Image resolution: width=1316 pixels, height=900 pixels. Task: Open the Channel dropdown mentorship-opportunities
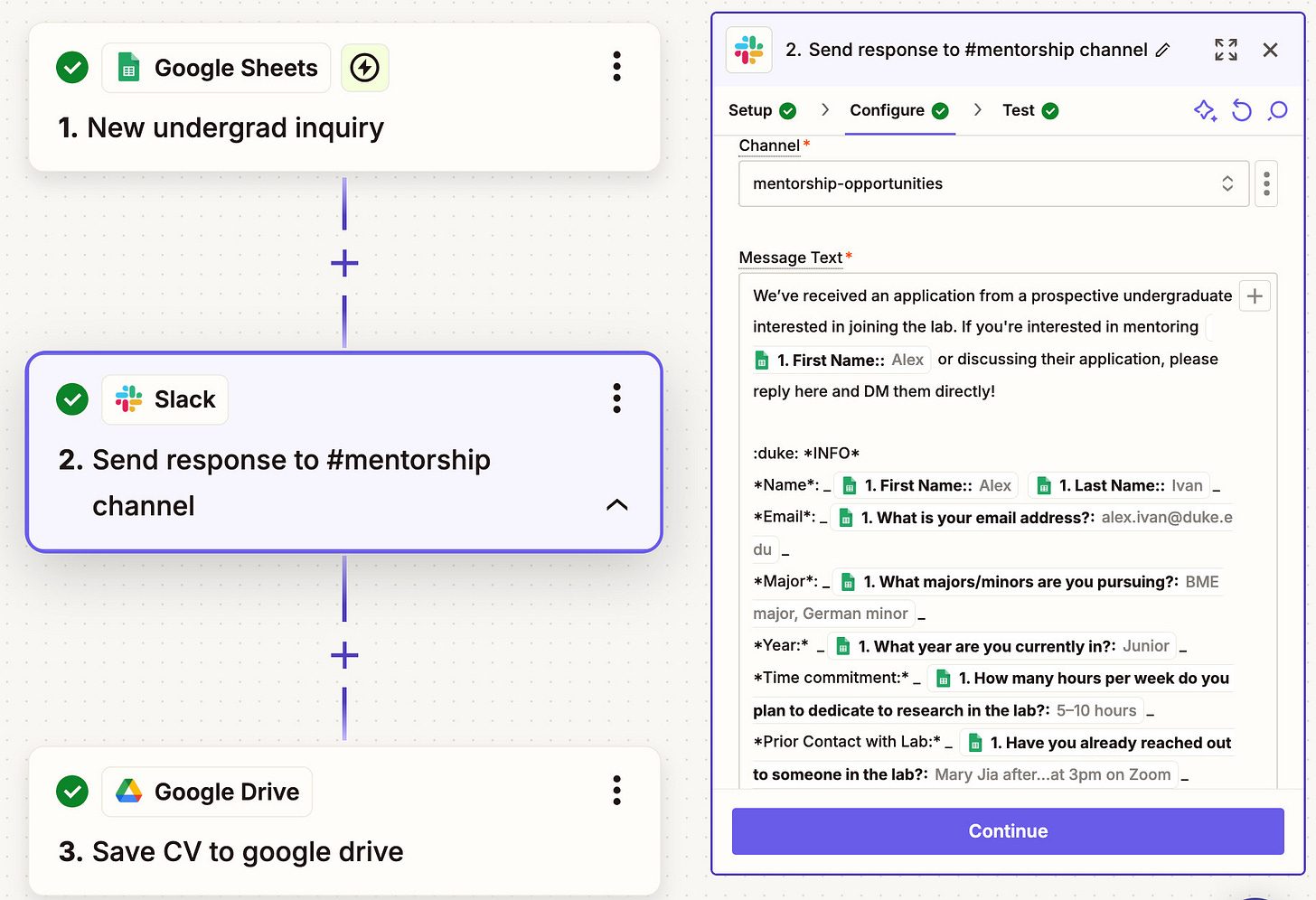[993, 183]
